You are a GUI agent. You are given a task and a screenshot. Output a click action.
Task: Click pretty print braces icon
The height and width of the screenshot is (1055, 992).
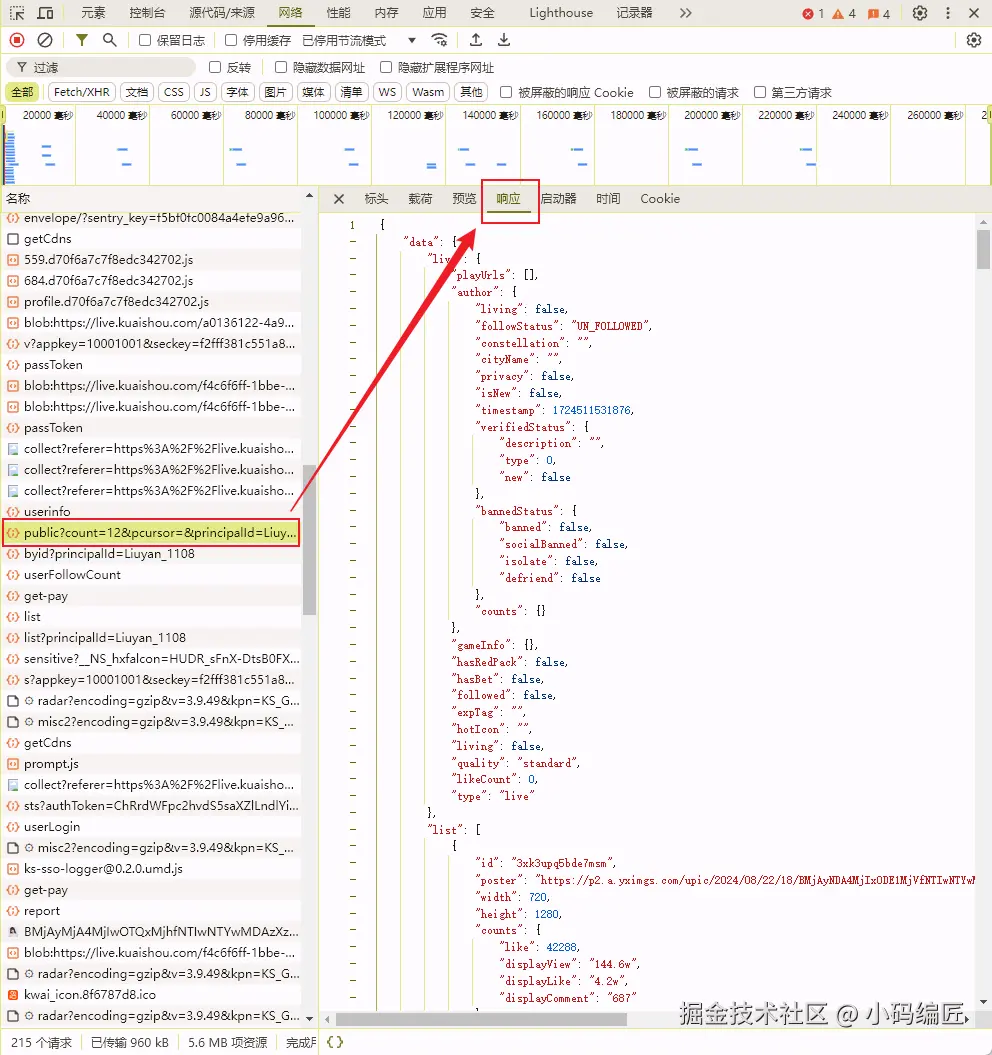[x=334, y=1042]
